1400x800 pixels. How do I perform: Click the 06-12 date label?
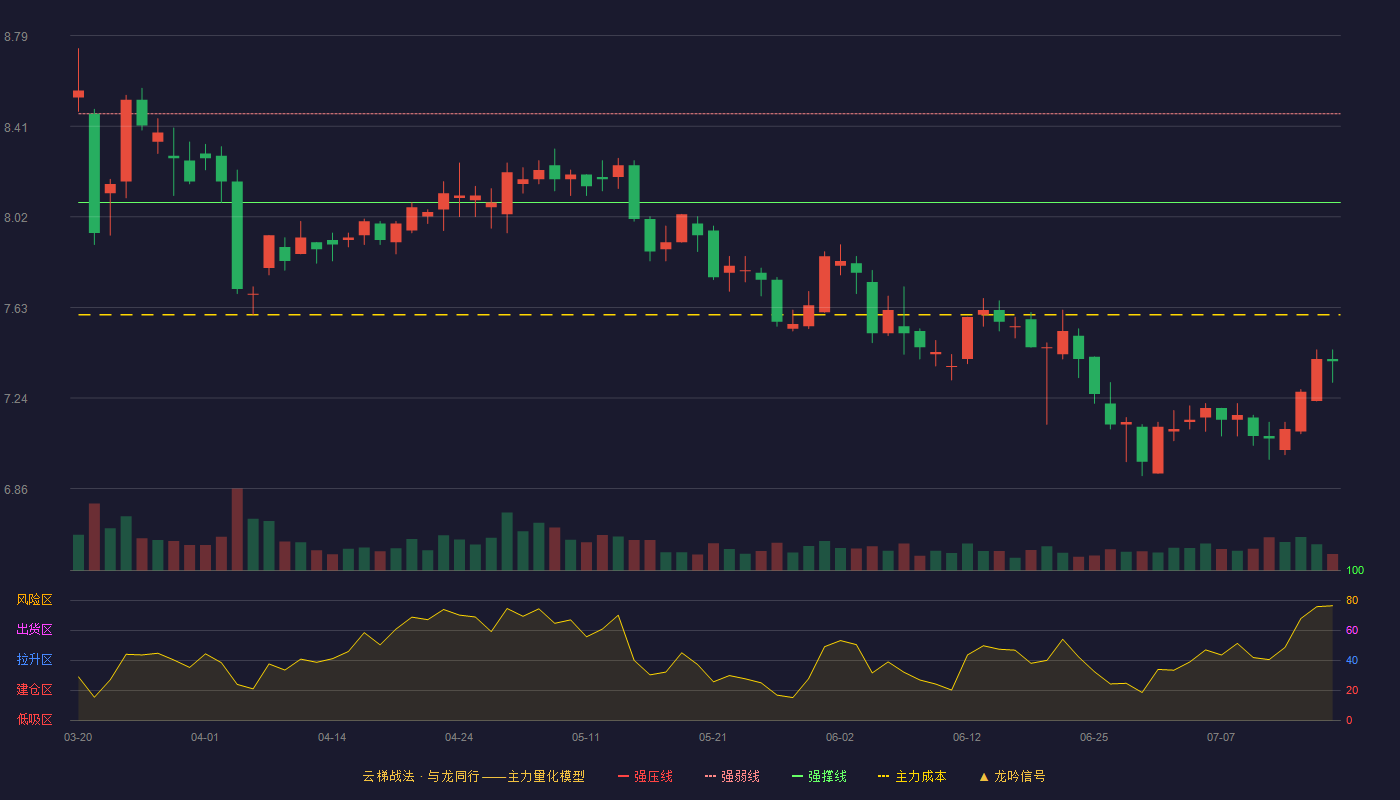(x=967, y=737)
